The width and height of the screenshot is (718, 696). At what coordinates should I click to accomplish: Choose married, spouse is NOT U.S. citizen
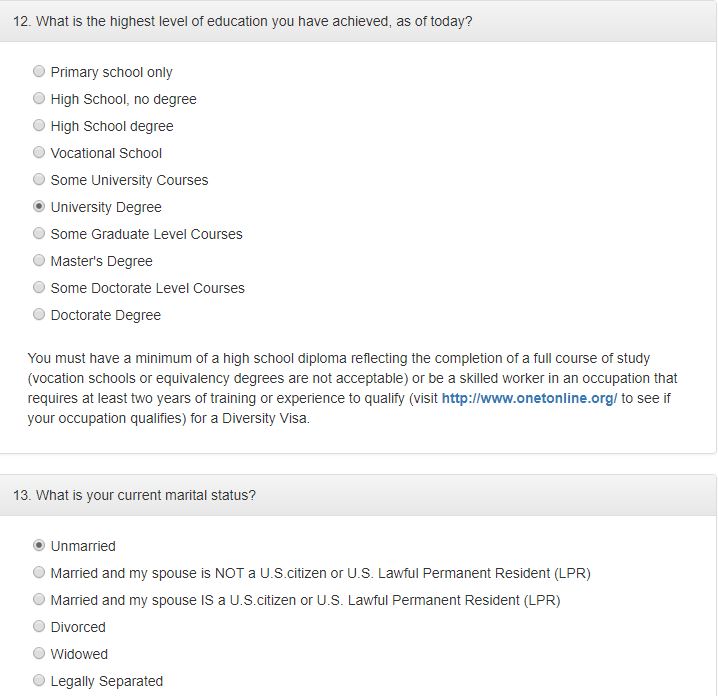click(39, 573)
